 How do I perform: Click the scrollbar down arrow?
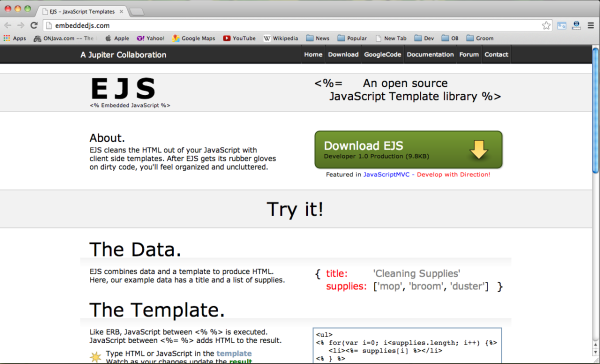[595, 353]
